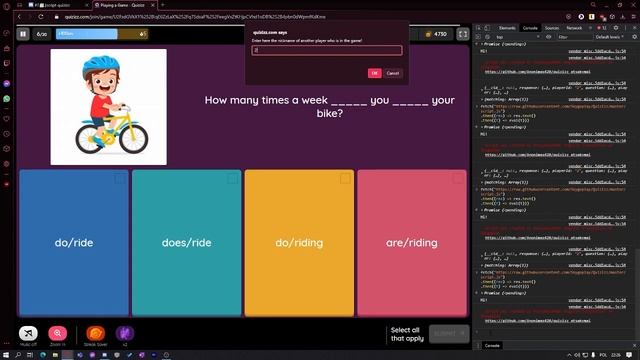Check the do/riding answer checkbox

tap(345, 178)
